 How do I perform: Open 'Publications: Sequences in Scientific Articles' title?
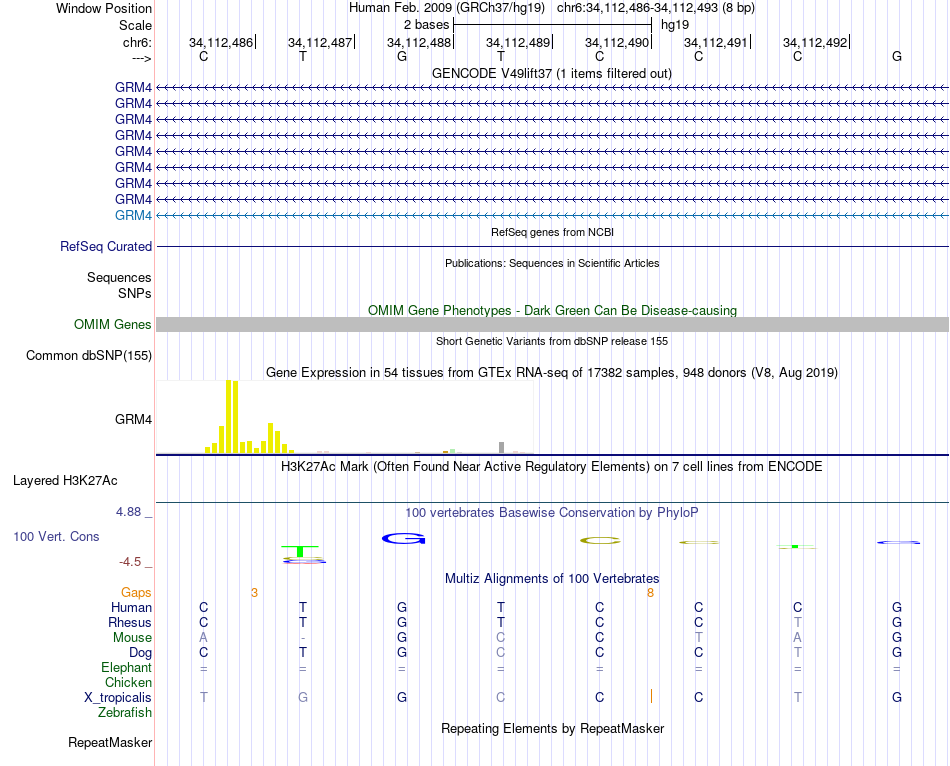[552, 263]
